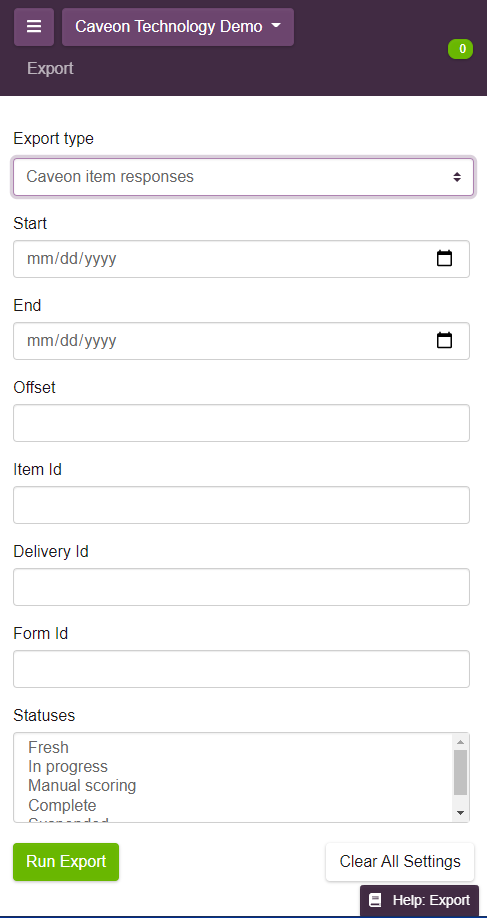487x918 pixels.
Task: Focus the Item Id input field
Action: 241,505
